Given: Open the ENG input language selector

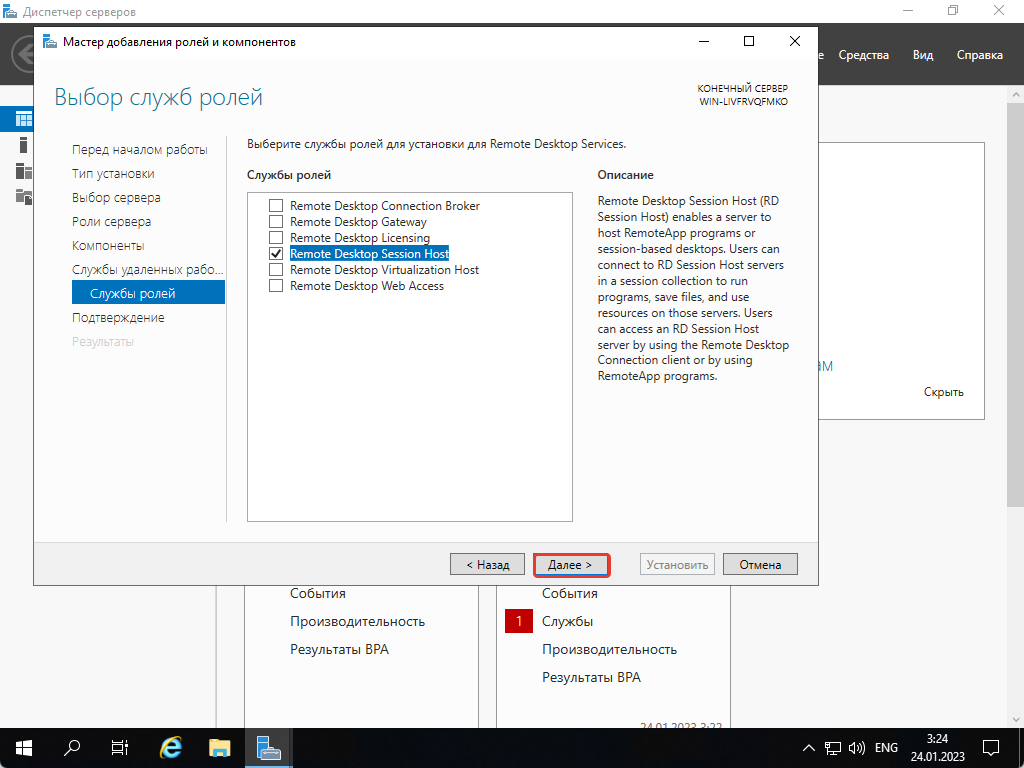Looking at the screenshot, I should 886,748.
